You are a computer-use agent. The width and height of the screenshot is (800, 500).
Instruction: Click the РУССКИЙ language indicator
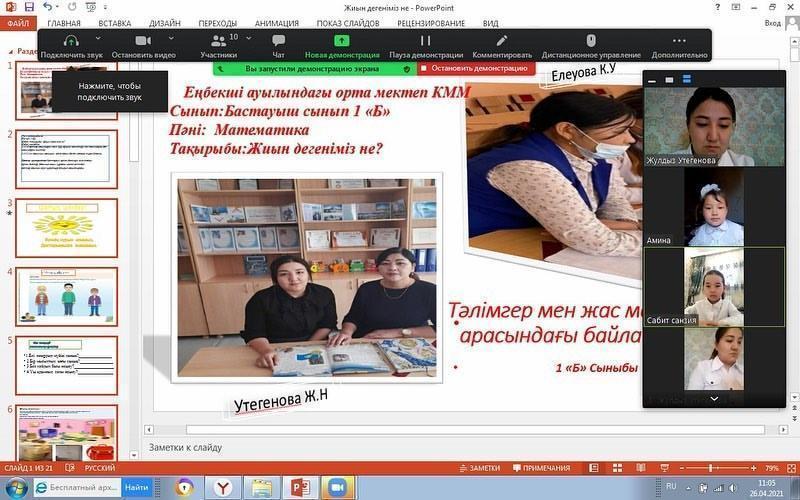[99, 468]
